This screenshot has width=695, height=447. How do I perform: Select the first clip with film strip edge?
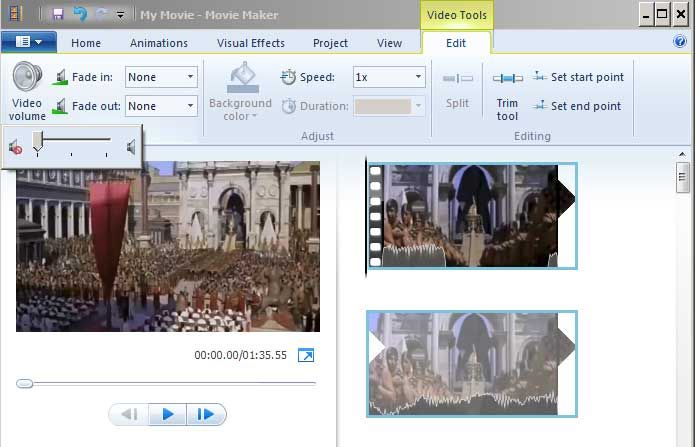click(472, 216)
